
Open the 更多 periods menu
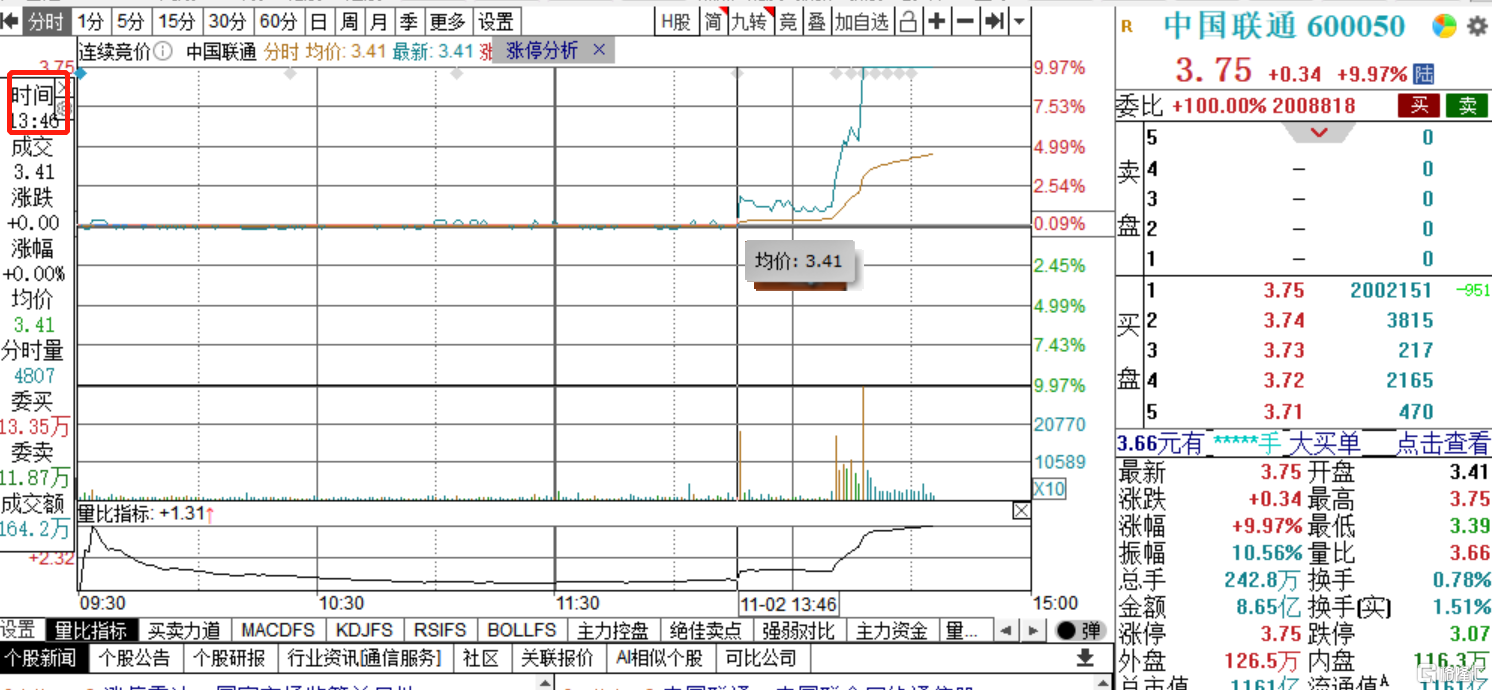[447, 21]
